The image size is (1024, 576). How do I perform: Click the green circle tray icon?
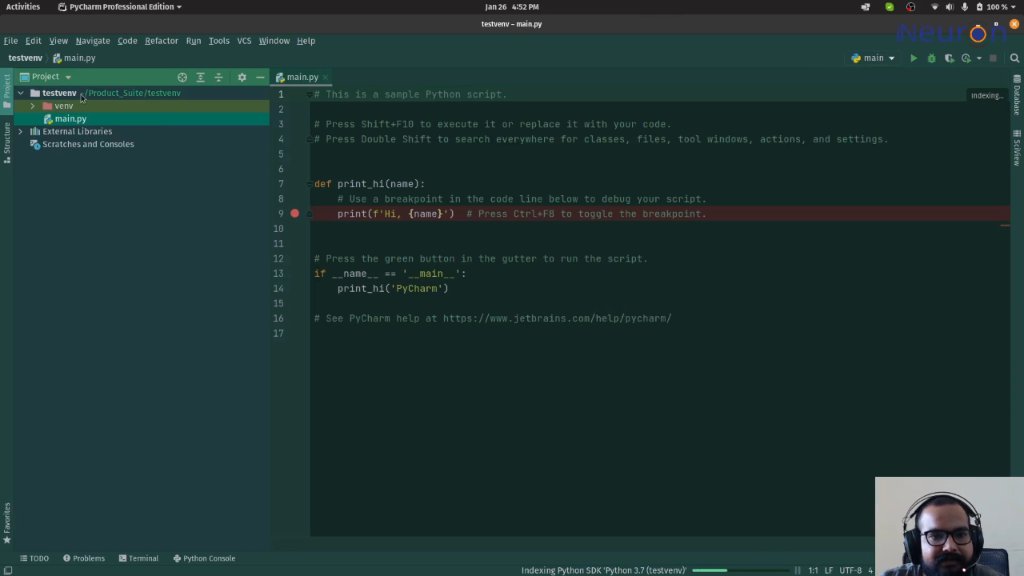(x=889, y=7)
